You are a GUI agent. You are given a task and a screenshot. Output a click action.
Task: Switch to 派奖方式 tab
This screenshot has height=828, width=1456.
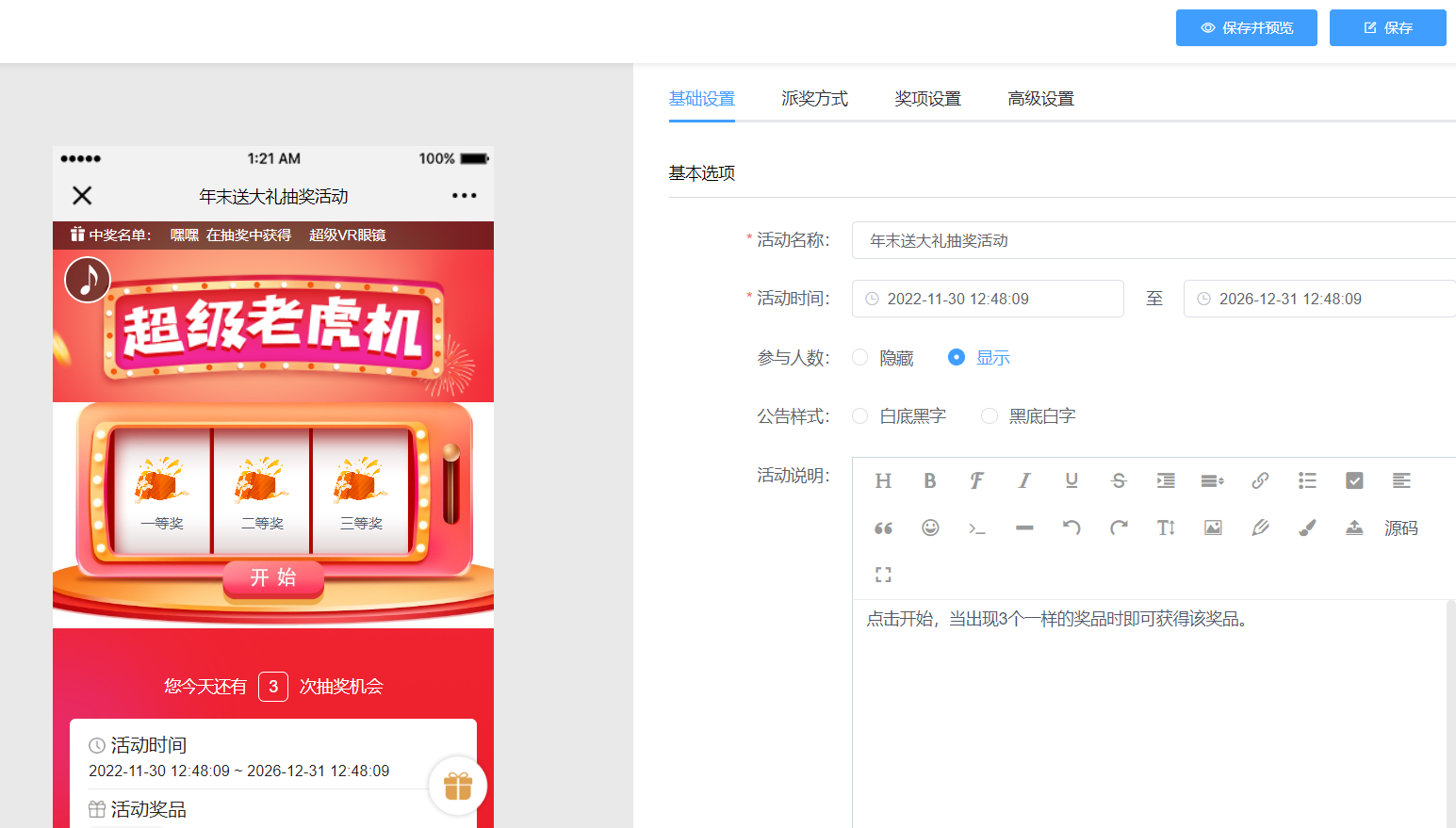coord(815,99)
